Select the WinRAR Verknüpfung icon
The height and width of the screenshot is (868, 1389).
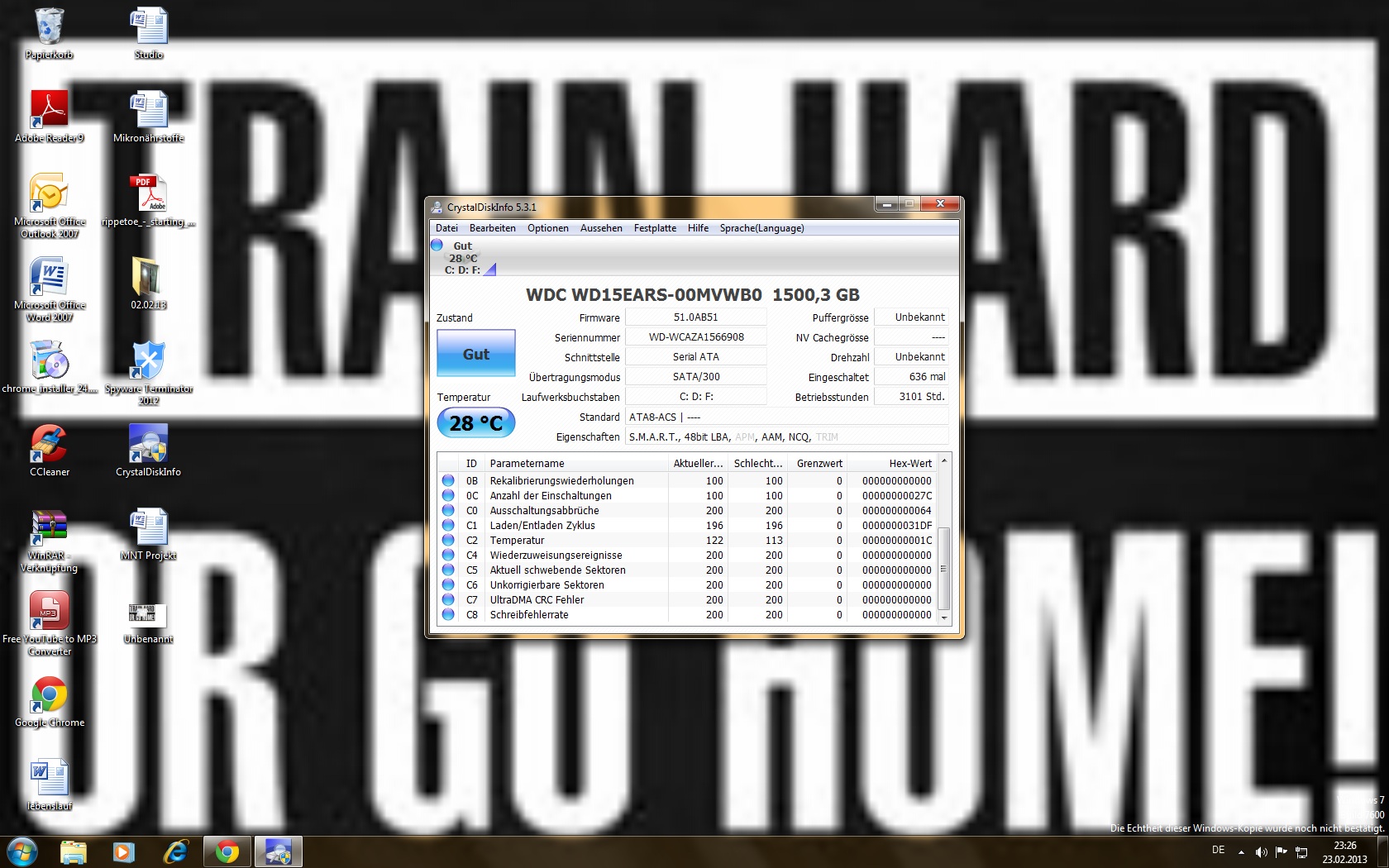50,539
